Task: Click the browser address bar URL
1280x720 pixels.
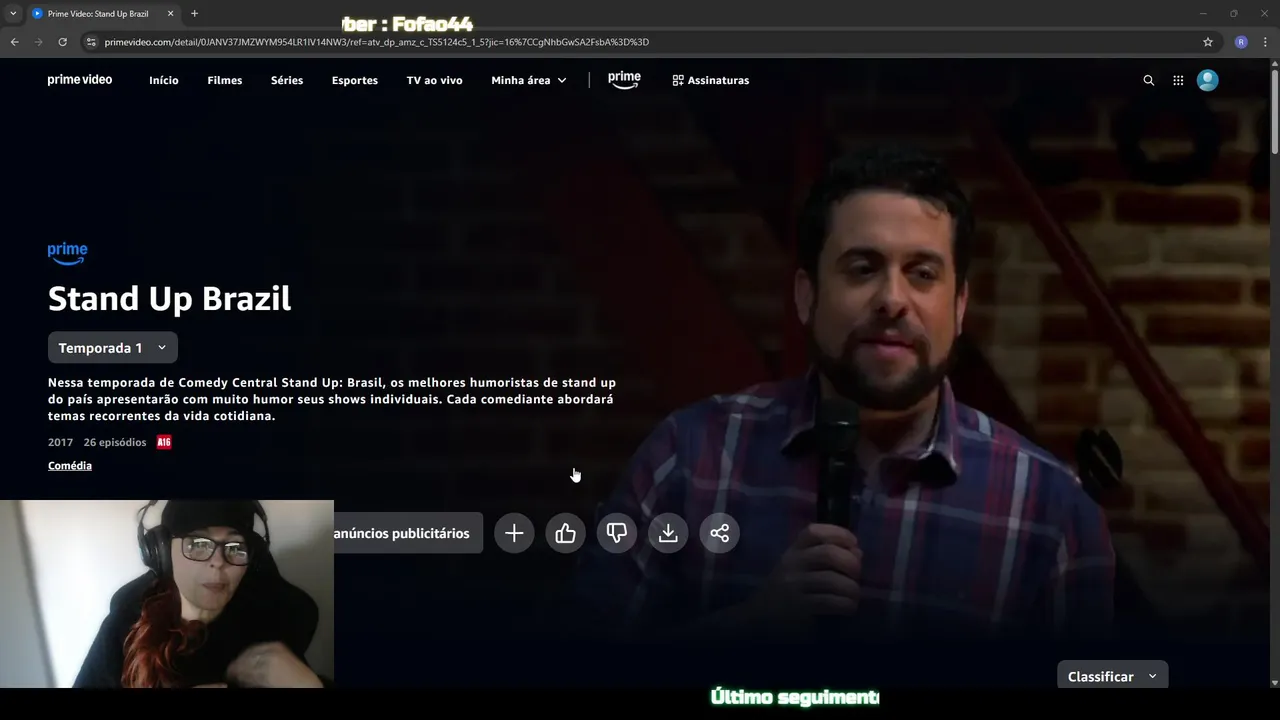Action: (x=377, y=42)
